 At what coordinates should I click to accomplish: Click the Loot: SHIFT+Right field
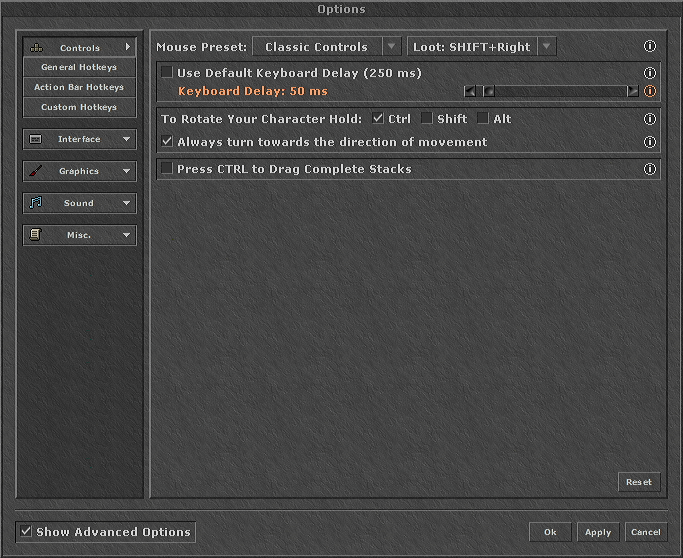pyautogui.click(x=472, y=46)
